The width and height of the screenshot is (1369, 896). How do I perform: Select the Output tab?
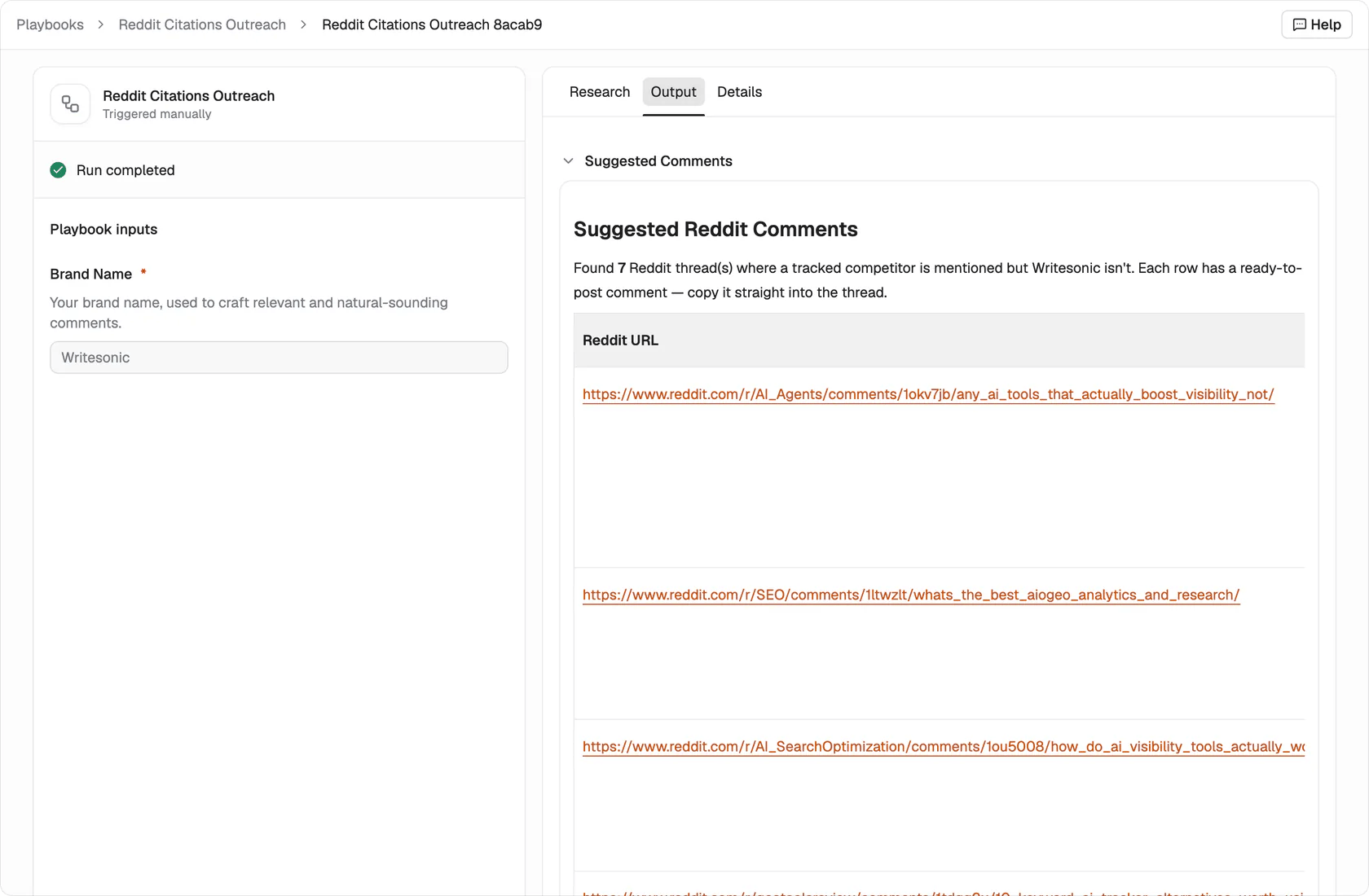[x=673, y=92]
